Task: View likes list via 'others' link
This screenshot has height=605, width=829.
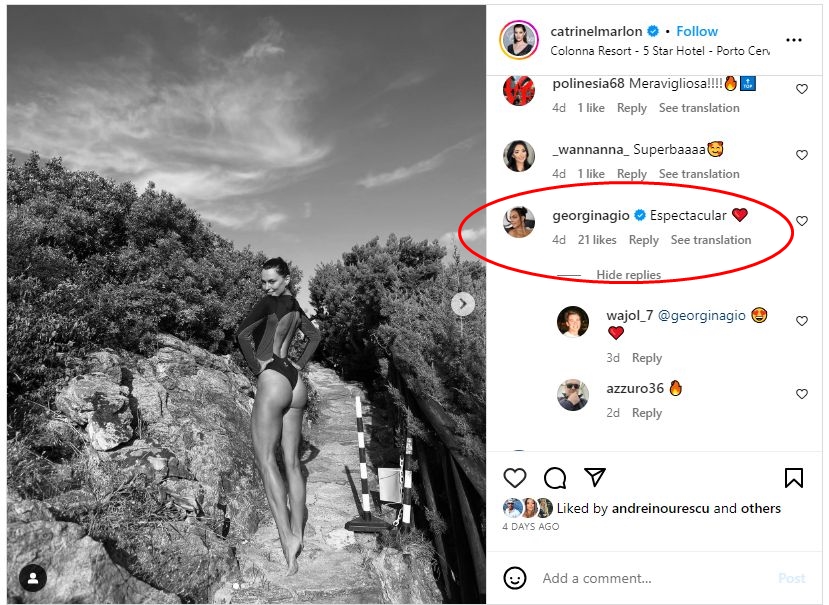Action: point(761,508)
